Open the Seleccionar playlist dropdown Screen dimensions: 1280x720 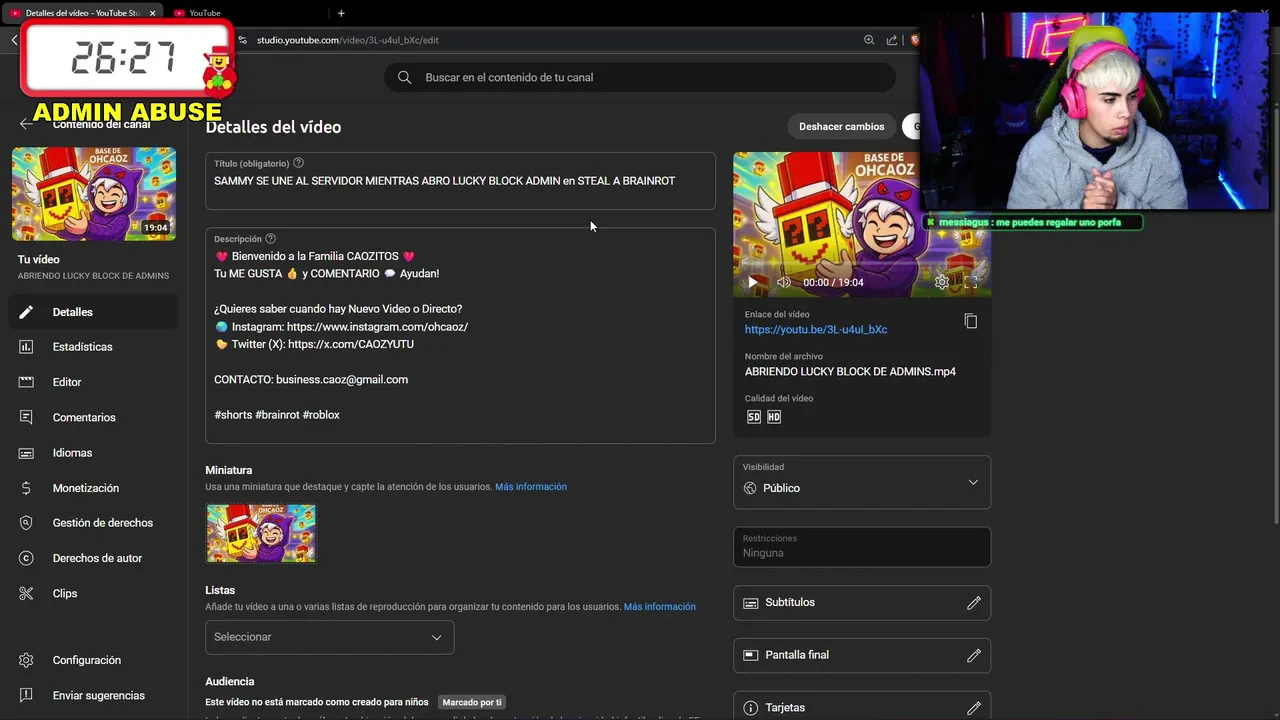tap(330, 637)
